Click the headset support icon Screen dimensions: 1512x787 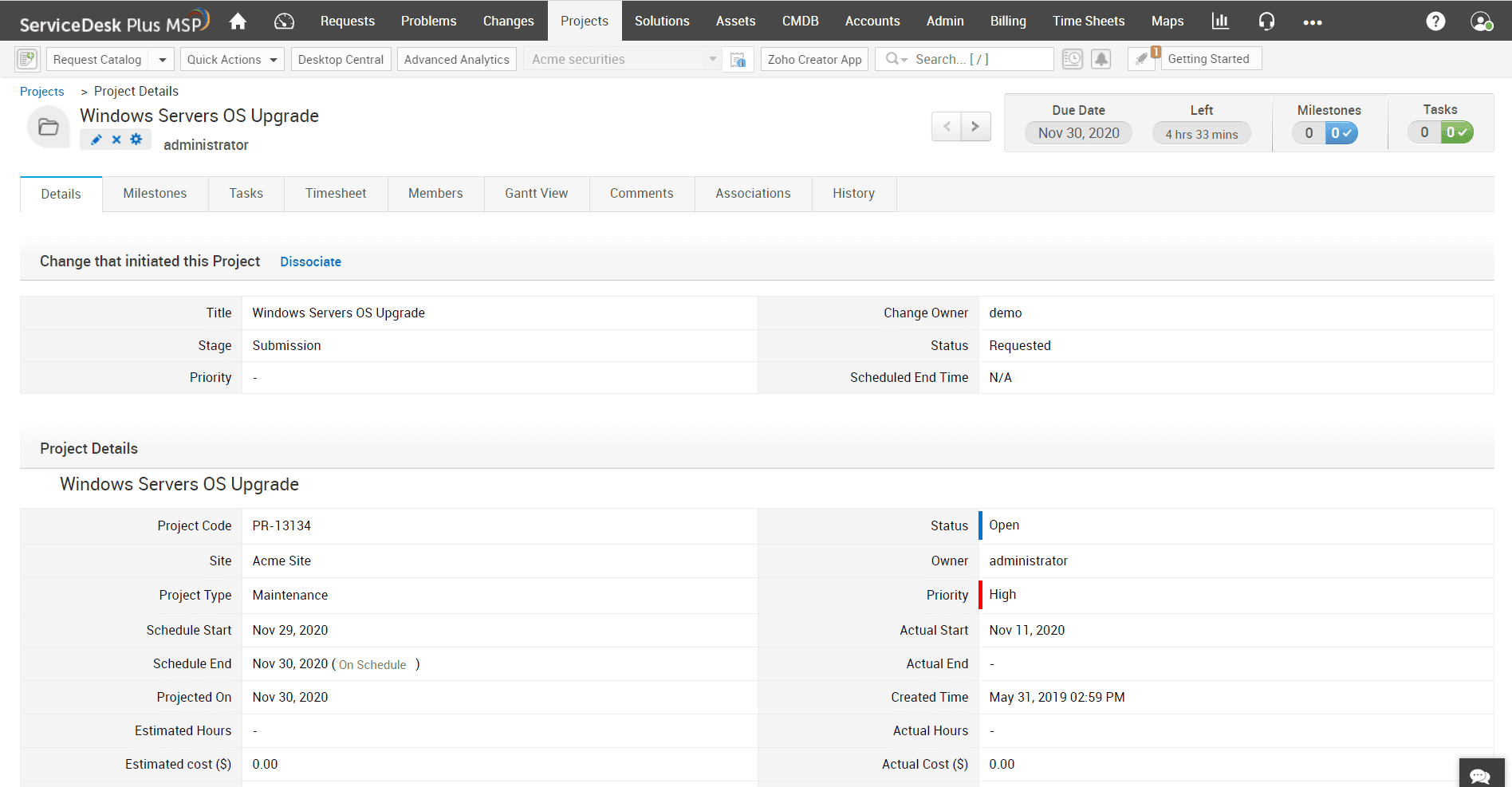[1266, 21]
